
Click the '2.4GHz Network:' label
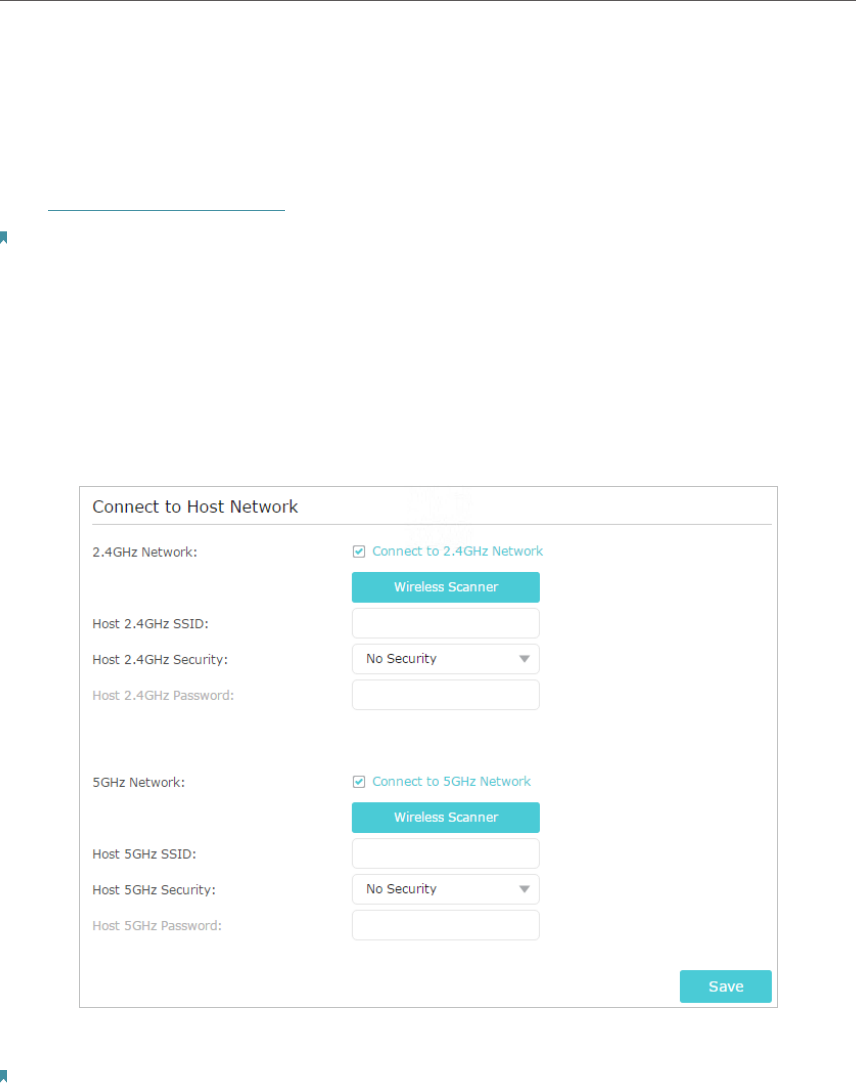pyautogui.click(x=144, y=553)
